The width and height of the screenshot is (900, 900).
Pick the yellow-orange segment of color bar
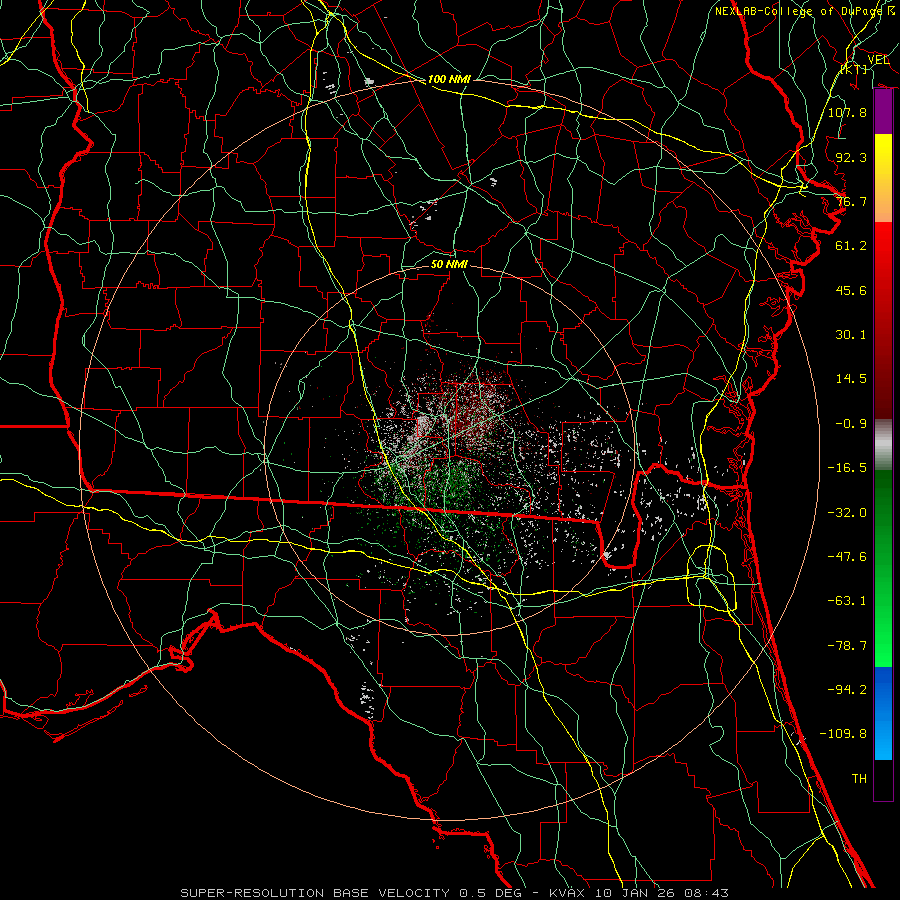click(x=883, y=178)
